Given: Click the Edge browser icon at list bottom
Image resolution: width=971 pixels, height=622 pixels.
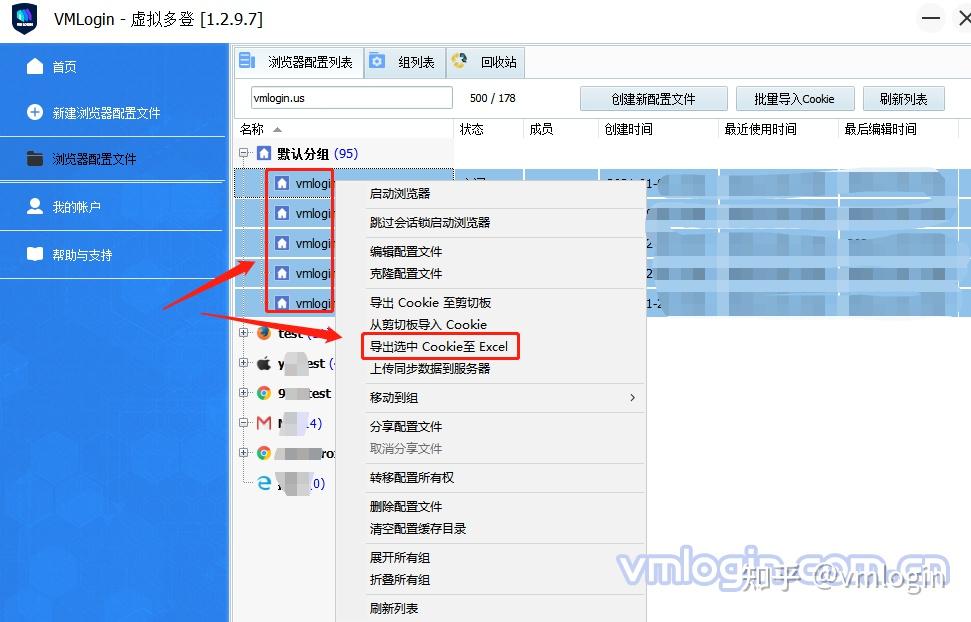Looking at the screenshot, I should 262,482.
